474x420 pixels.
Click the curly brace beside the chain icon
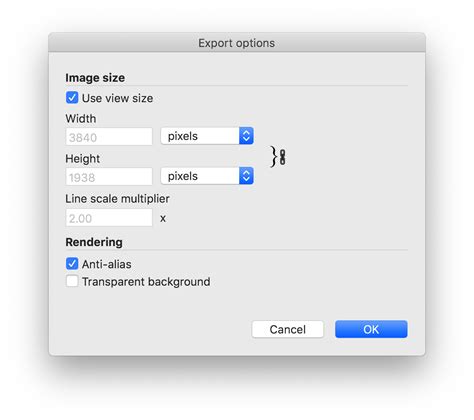pos(274,156)
